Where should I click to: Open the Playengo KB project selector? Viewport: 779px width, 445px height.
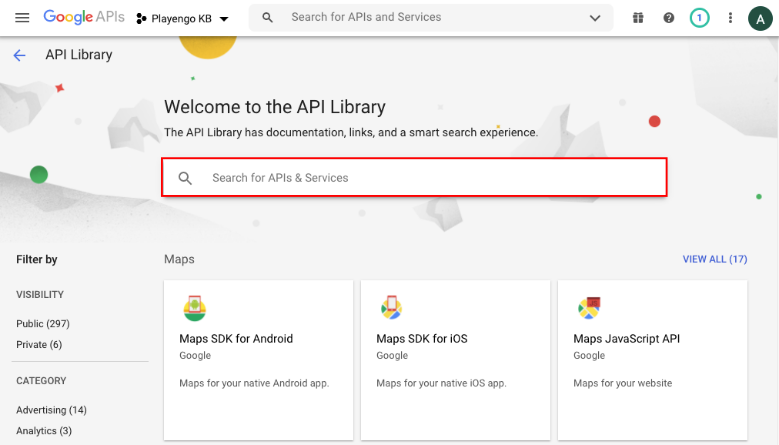(182, 19)
